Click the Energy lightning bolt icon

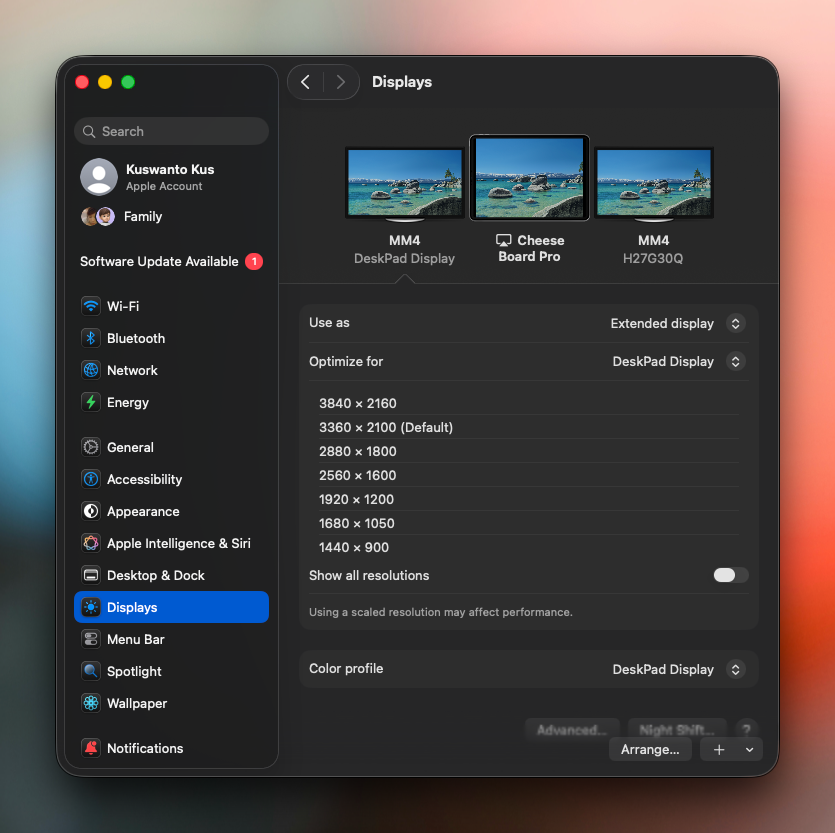point(91,402)
